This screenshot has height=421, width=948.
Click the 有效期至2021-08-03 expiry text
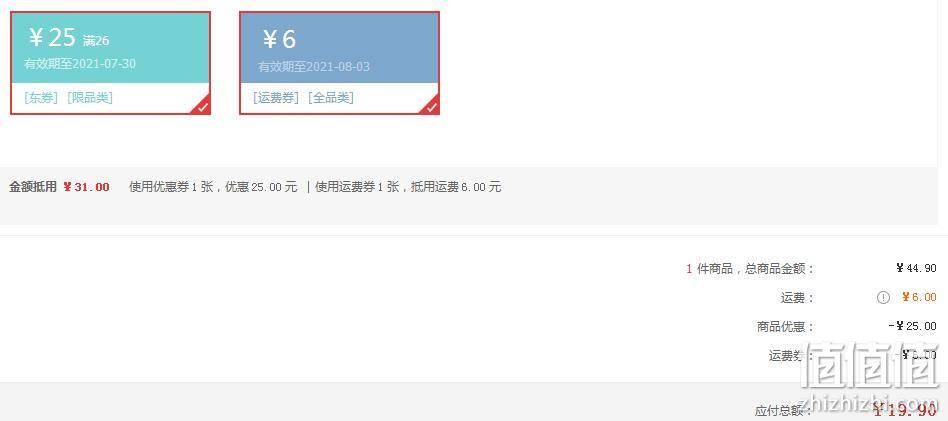[314, 67]
